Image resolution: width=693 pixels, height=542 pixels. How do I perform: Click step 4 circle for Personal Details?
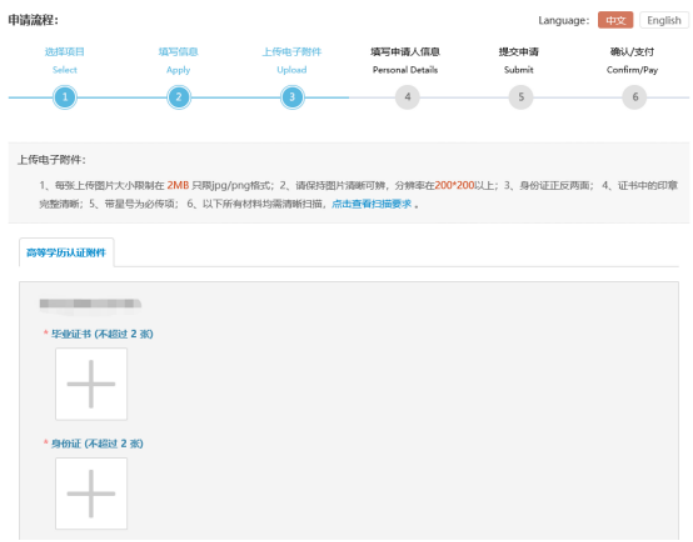click(x=406, y=97)
